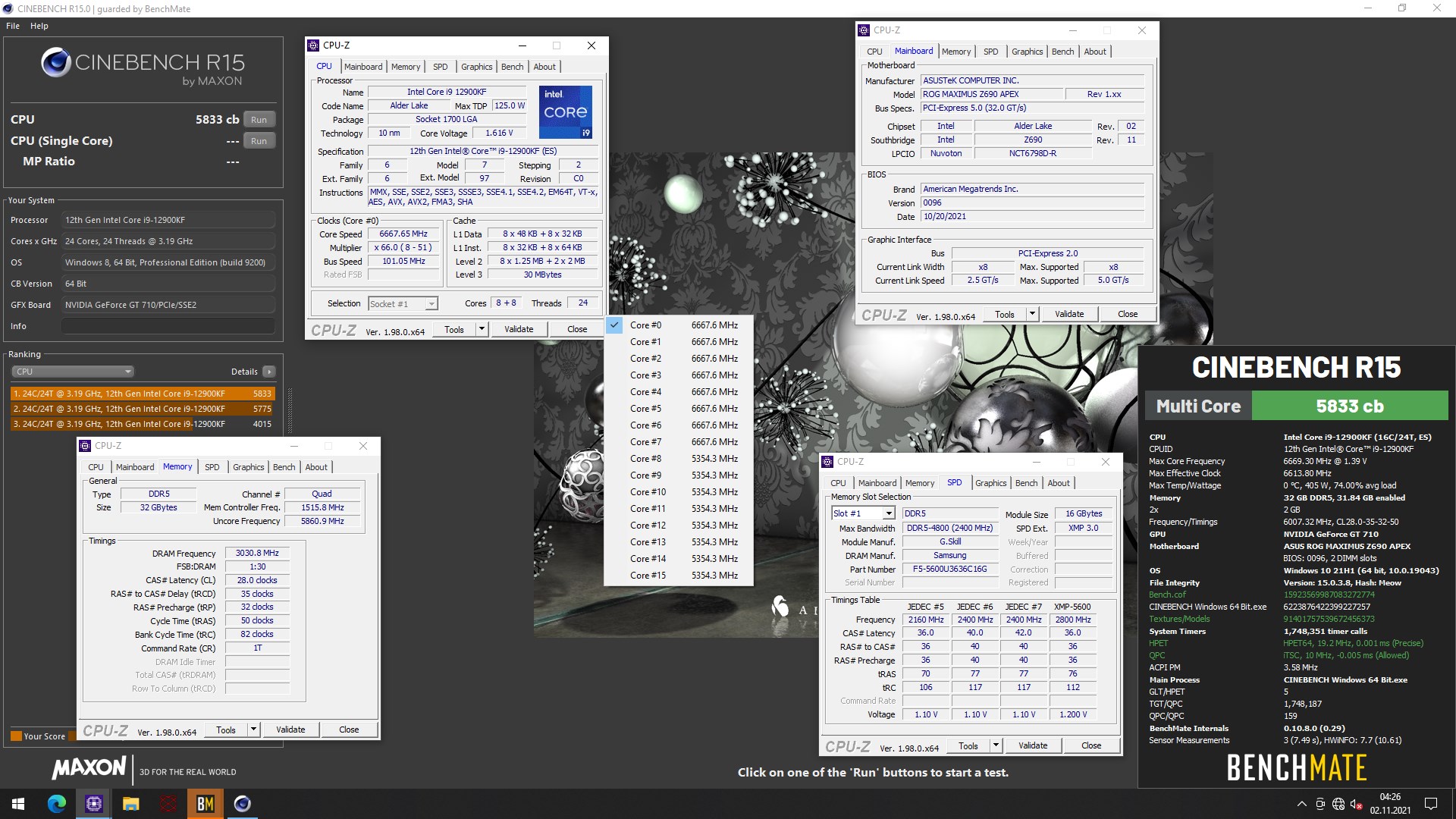The width and height of the screenshot is (1456, 819).
Task: Open Mainboard tab in the CPU tab window
Action: [363, 67]
